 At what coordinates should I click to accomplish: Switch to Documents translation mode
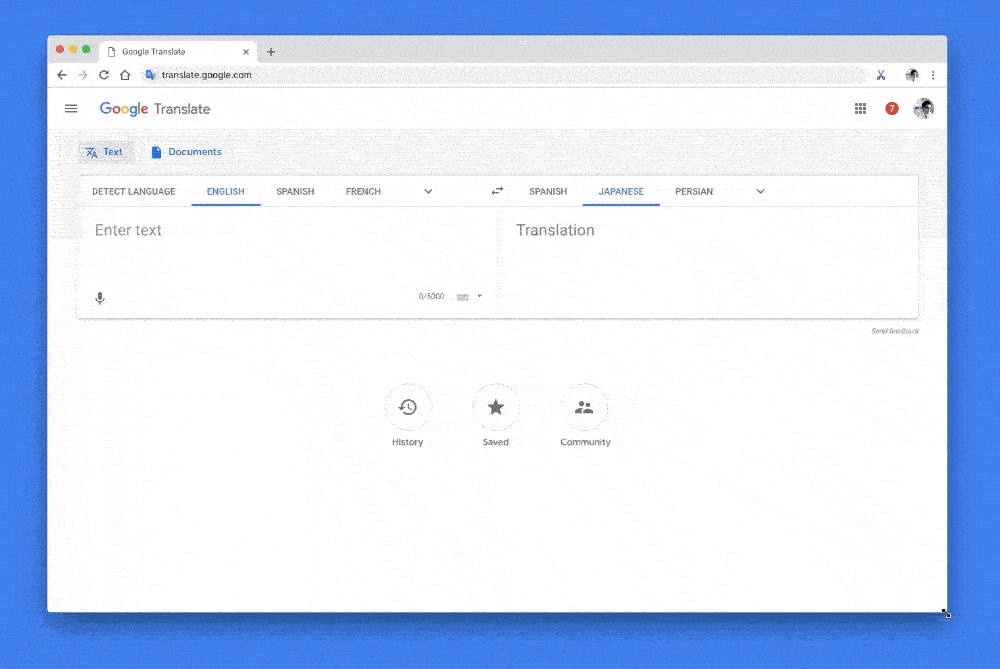coord(186,152)
